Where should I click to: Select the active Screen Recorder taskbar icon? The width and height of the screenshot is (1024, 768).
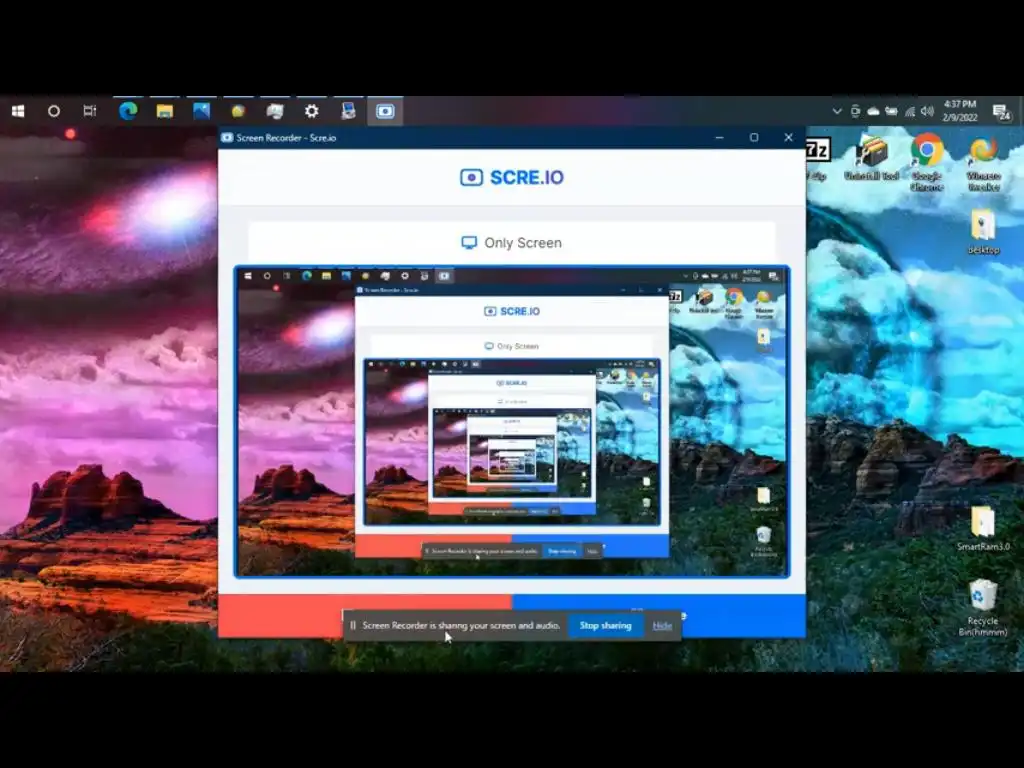(x=385, y=111)
